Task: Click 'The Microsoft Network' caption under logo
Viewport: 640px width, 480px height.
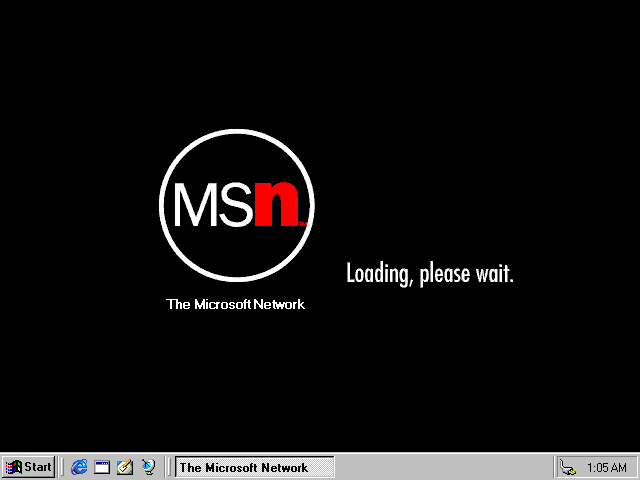Action: tap(236, 304)
